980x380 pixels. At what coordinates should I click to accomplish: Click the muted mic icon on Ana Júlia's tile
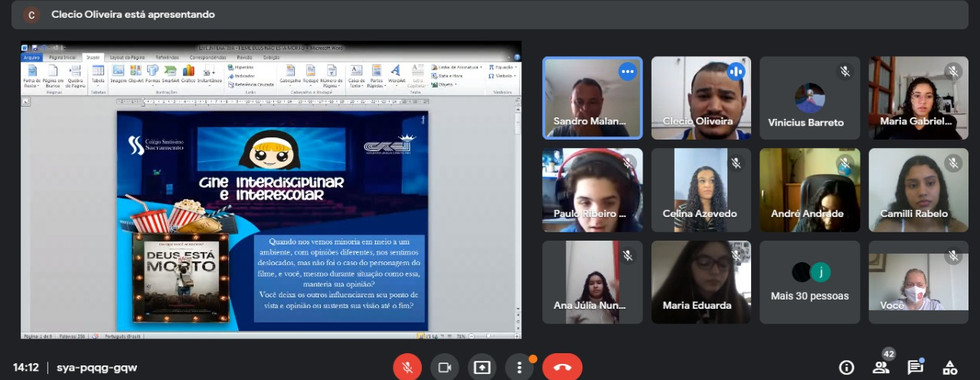click(628, 255)
